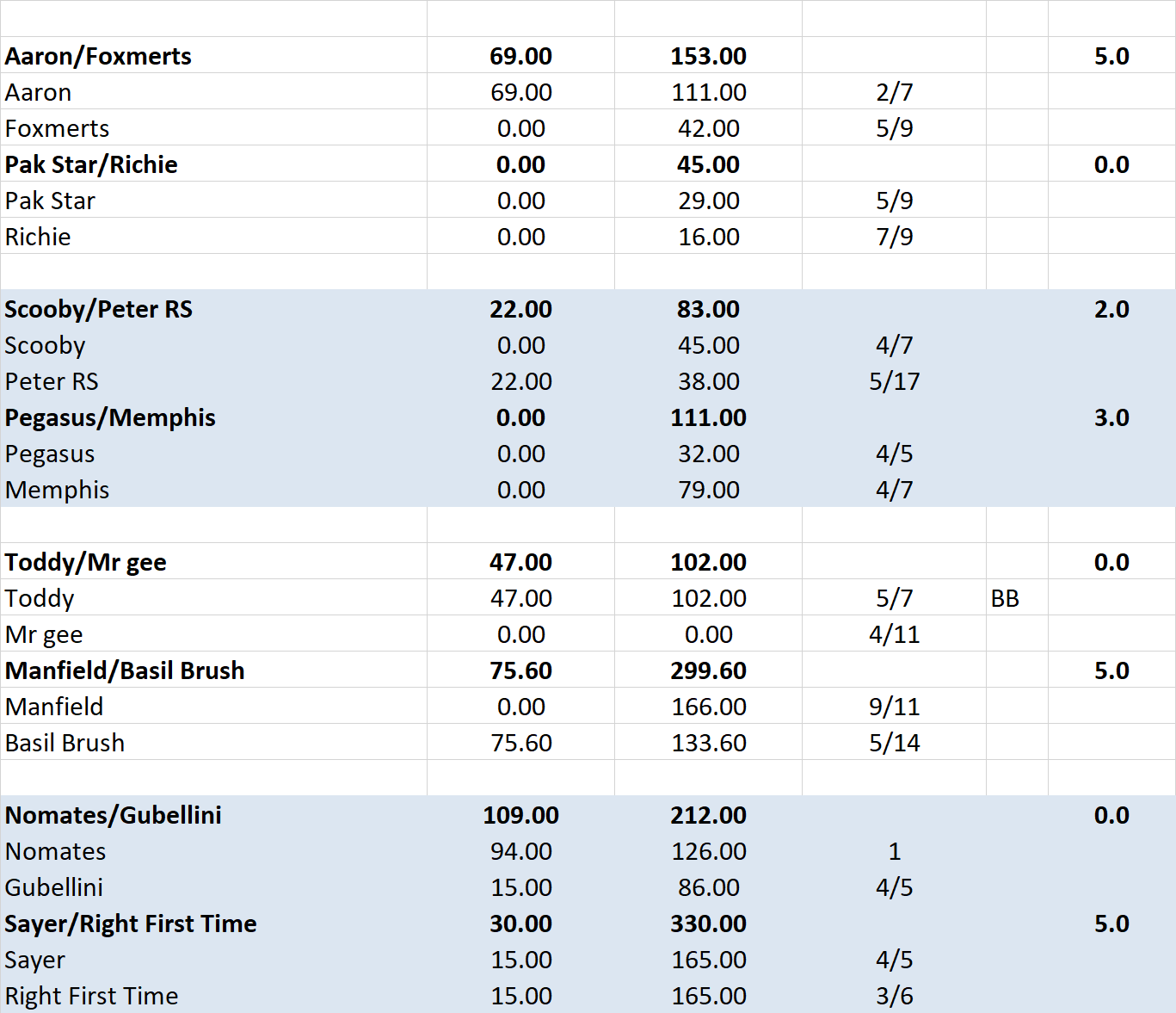Select the Pegasus/Memphis 111.00 total cell
The image size is (1176, 1013).
tap(708, 417)
